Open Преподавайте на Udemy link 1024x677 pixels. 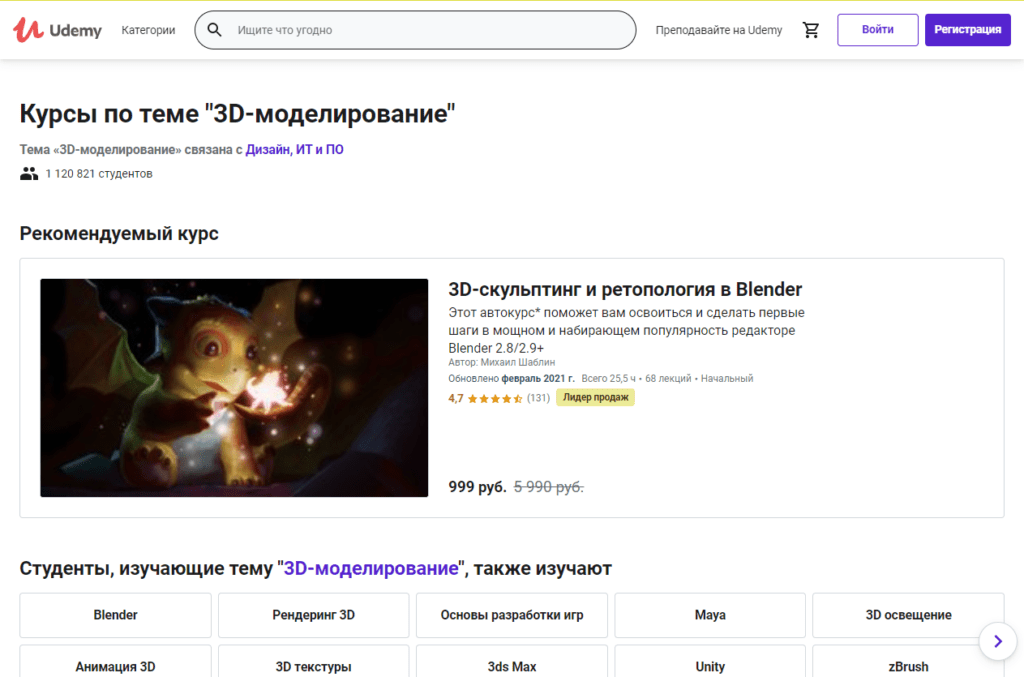(x=718, y=30)
